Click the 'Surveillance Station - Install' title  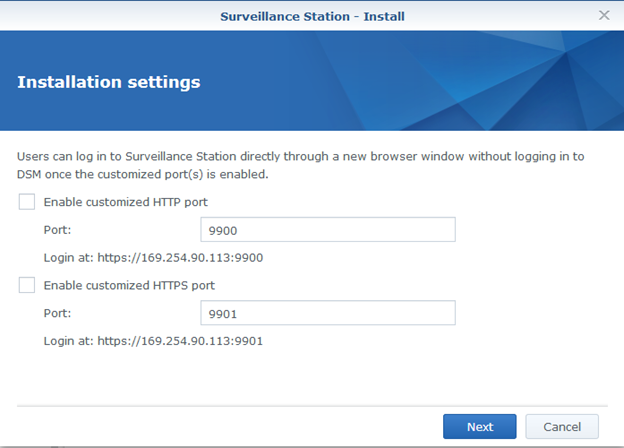coord(312,16)
